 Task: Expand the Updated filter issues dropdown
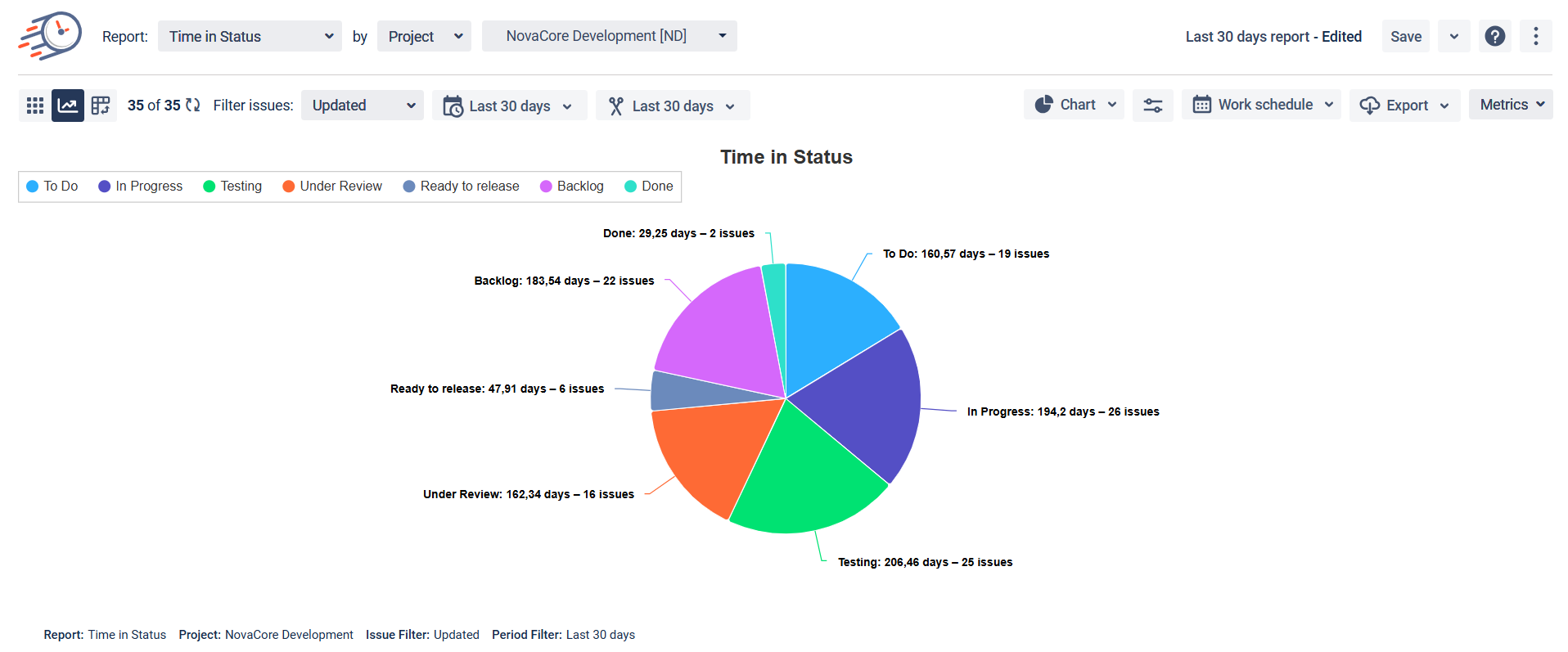(362, 106)
